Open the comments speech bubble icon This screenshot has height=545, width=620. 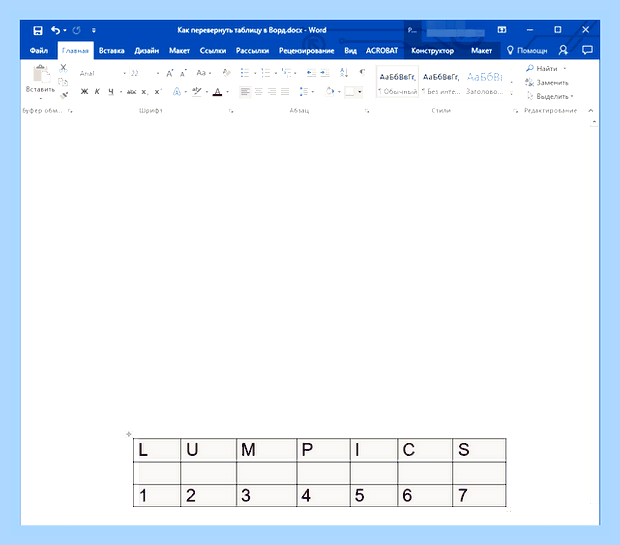(587, 50)
